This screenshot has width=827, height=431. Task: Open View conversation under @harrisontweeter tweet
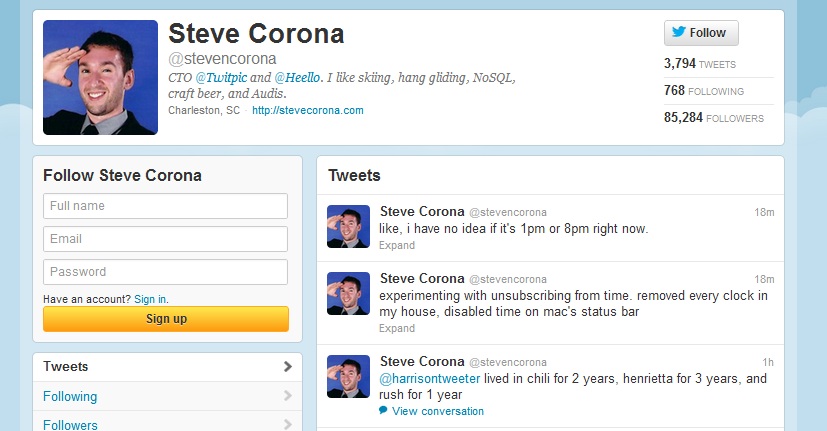tap(438, 411)
